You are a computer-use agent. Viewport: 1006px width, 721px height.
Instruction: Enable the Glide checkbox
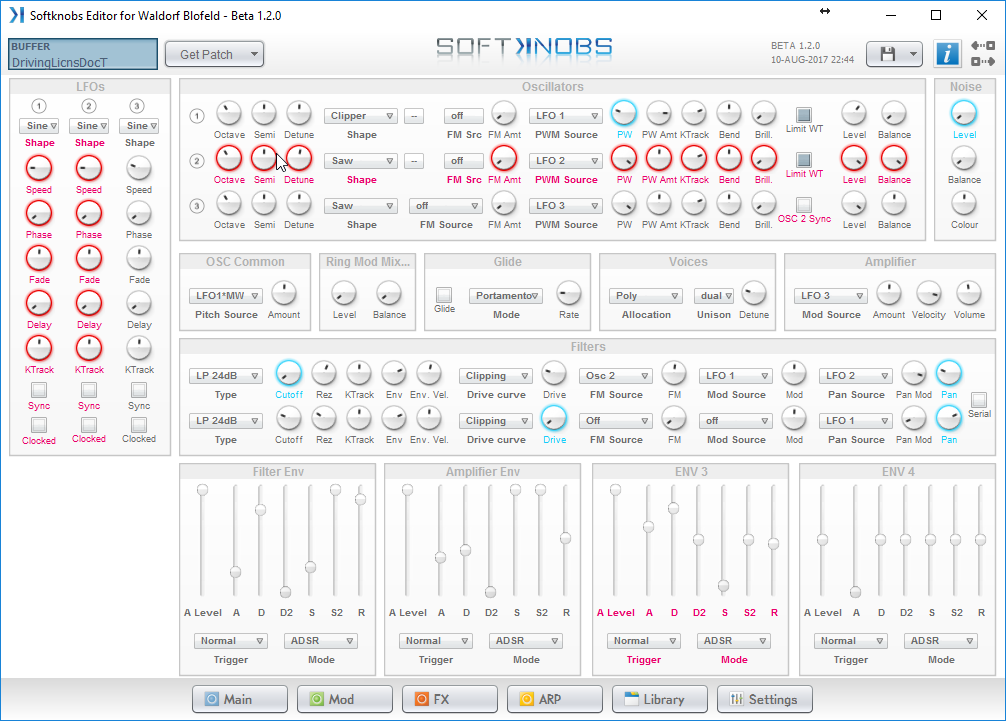[443, 294]
